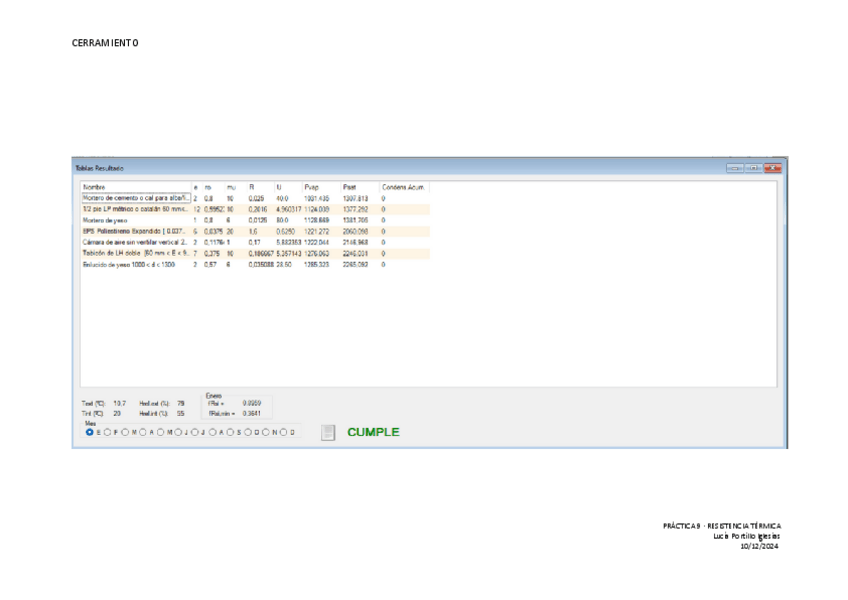Click the R value 0,2016
The width and height of the screenshot is (848, 600).
point(258,209)
